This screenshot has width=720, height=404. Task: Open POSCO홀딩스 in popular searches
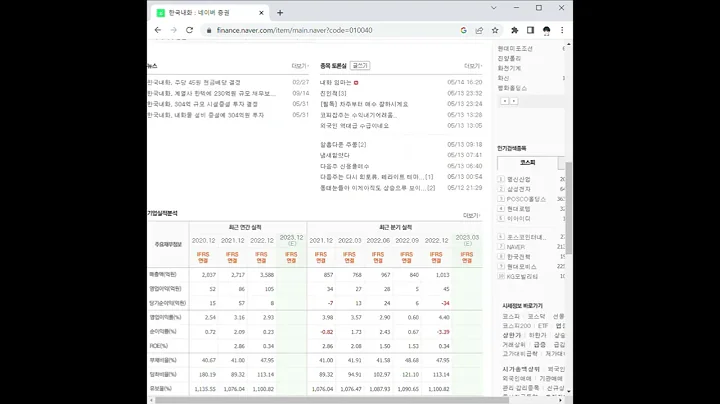526,199
